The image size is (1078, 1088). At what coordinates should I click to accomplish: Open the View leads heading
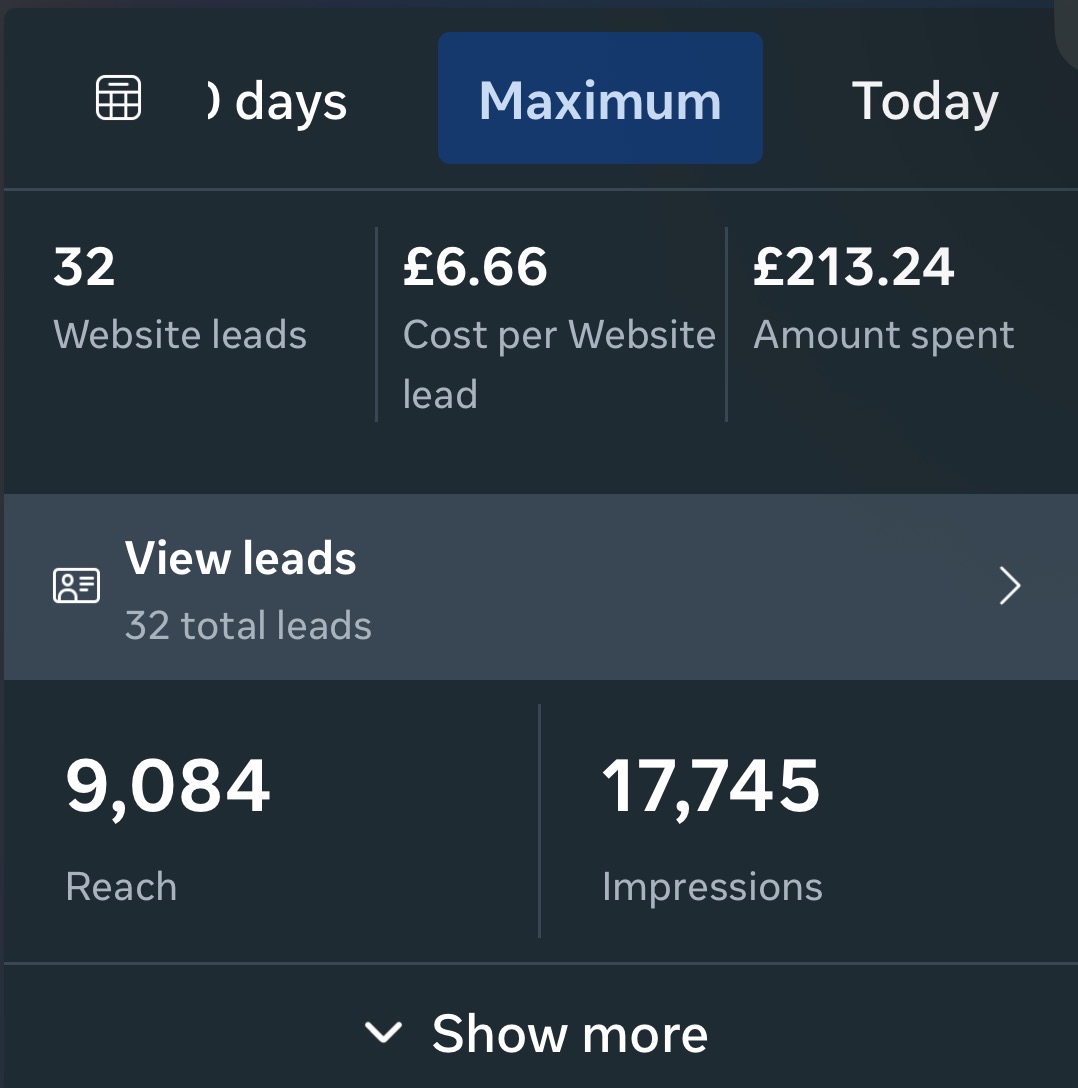click(x=241, y=559)
